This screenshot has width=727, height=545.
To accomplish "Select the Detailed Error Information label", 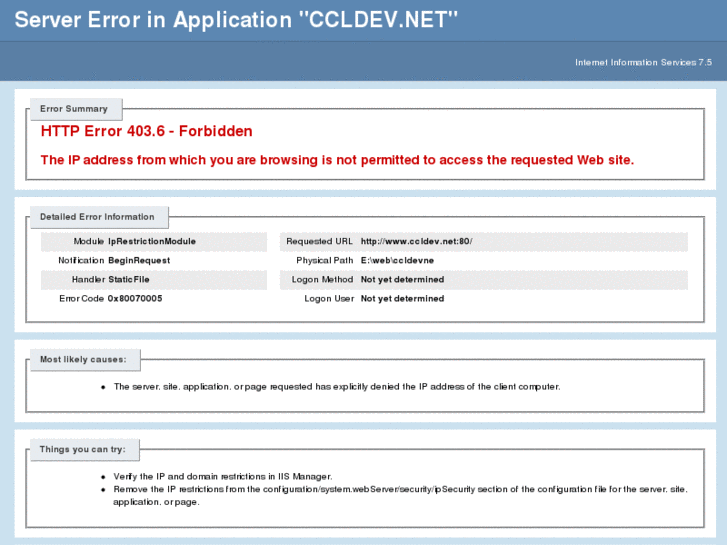I will 97,217.
